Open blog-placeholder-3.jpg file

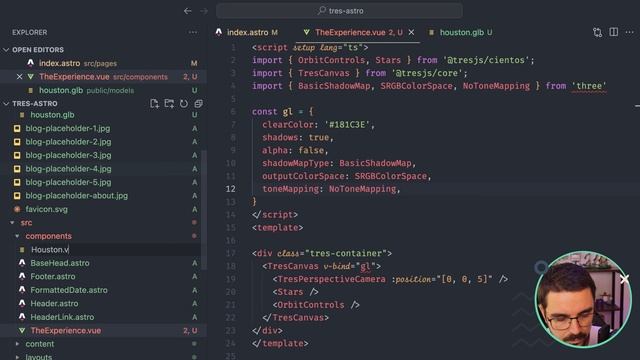[101, 156]
